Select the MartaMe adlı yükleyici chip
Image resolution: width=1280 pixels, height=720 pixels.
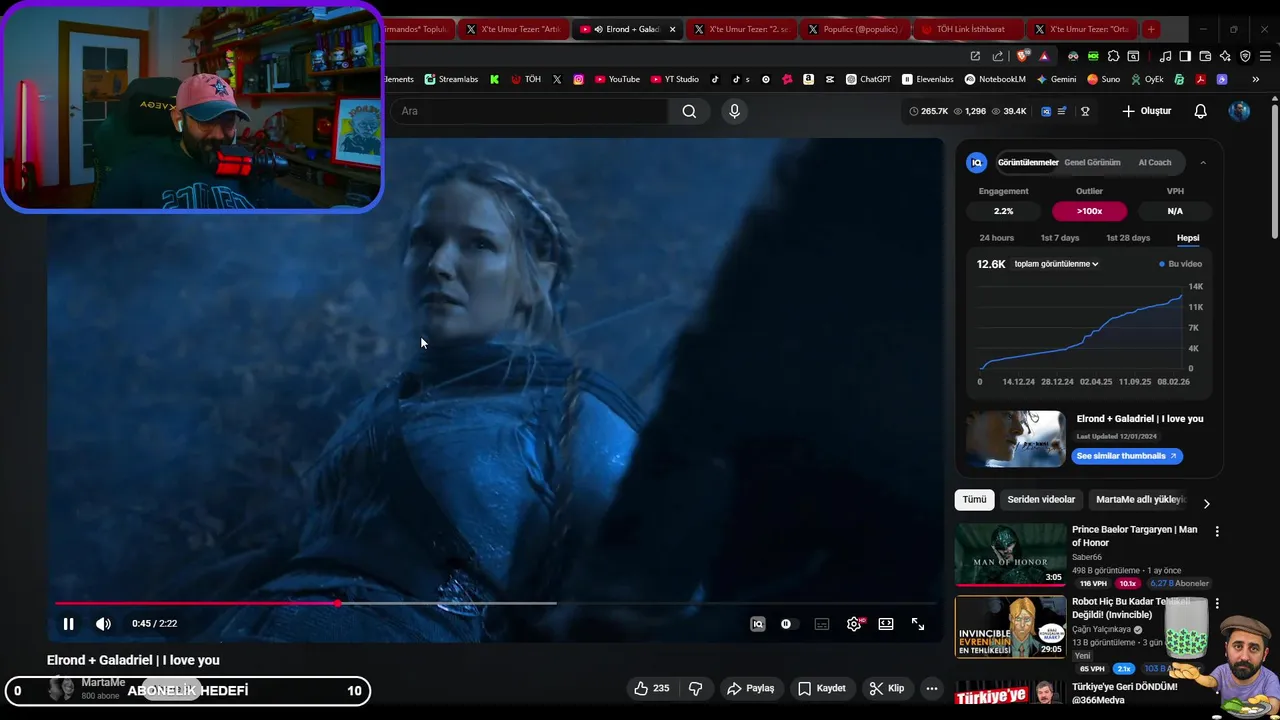coord(1140,499)
